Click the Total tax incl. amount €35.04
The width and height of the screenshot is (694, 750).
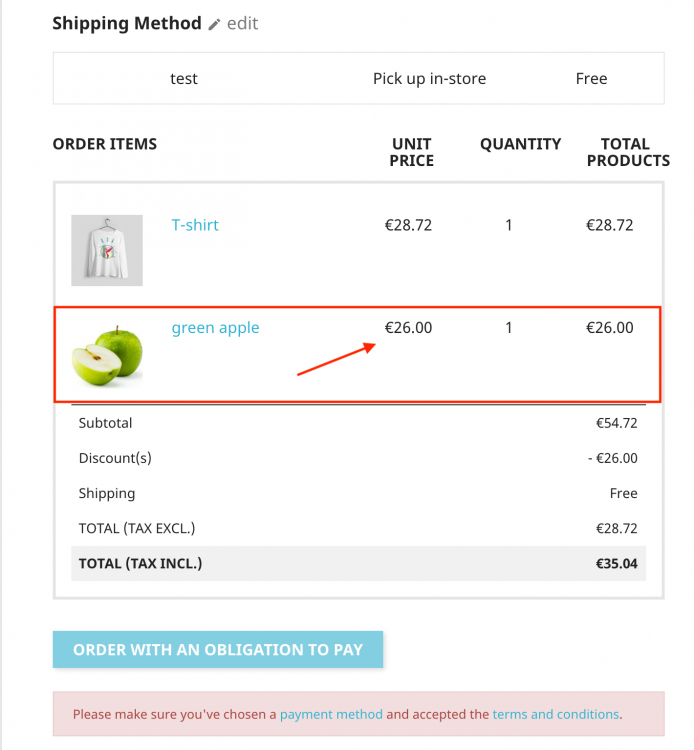coord(617,563)
